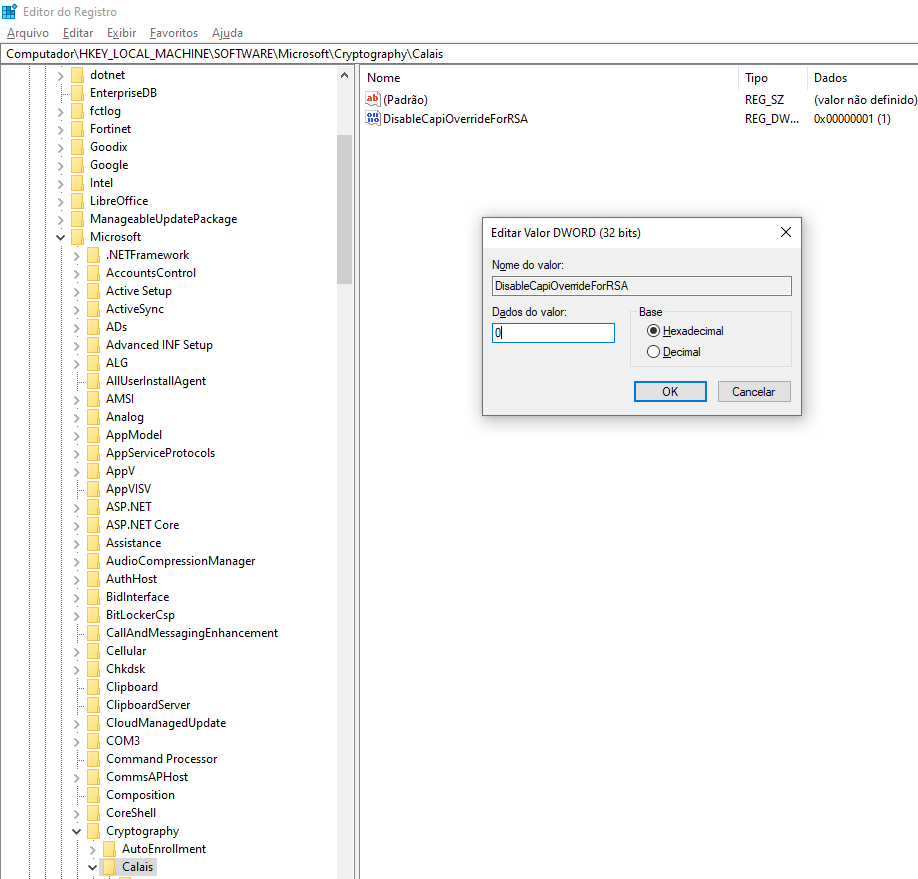Open the Ajuda menu

coord(227,33)
